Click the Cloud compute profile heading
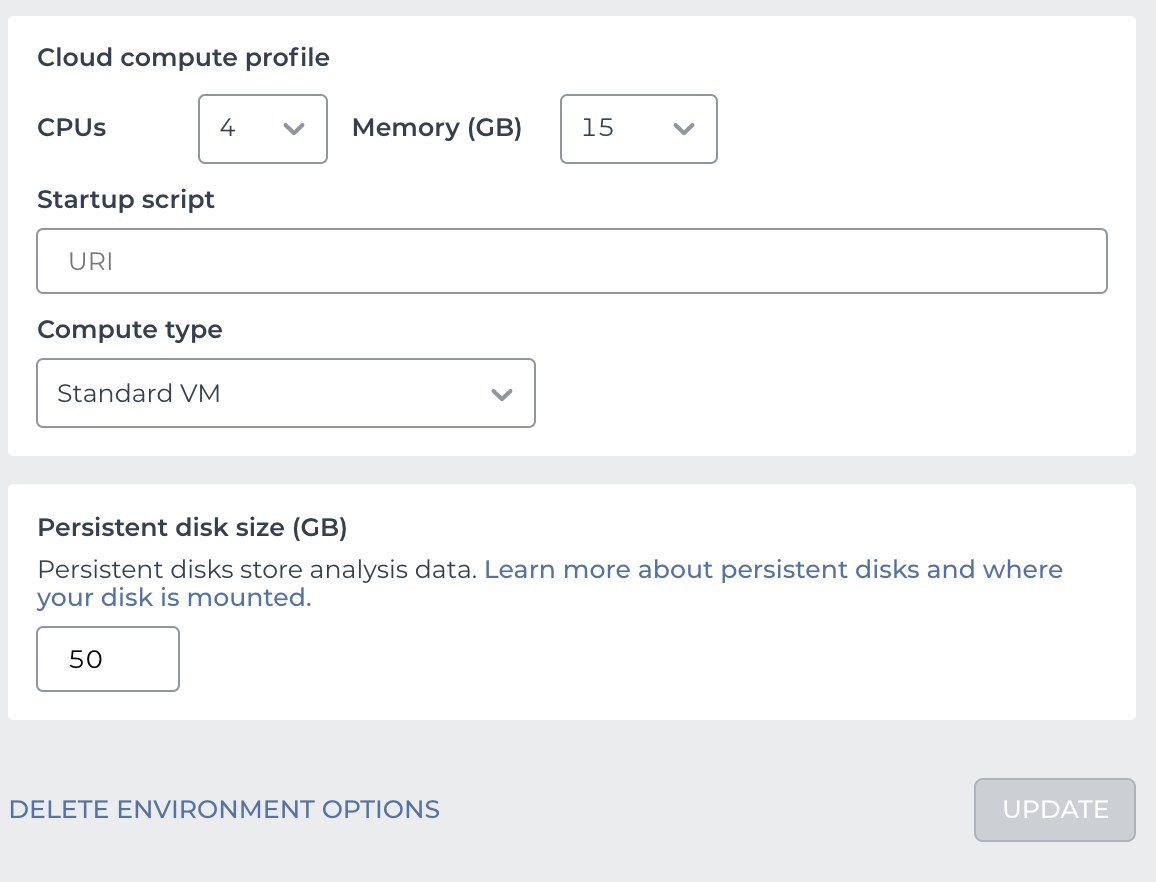The height and width of the screenshot is (882, 1156). tap(184, 58)
